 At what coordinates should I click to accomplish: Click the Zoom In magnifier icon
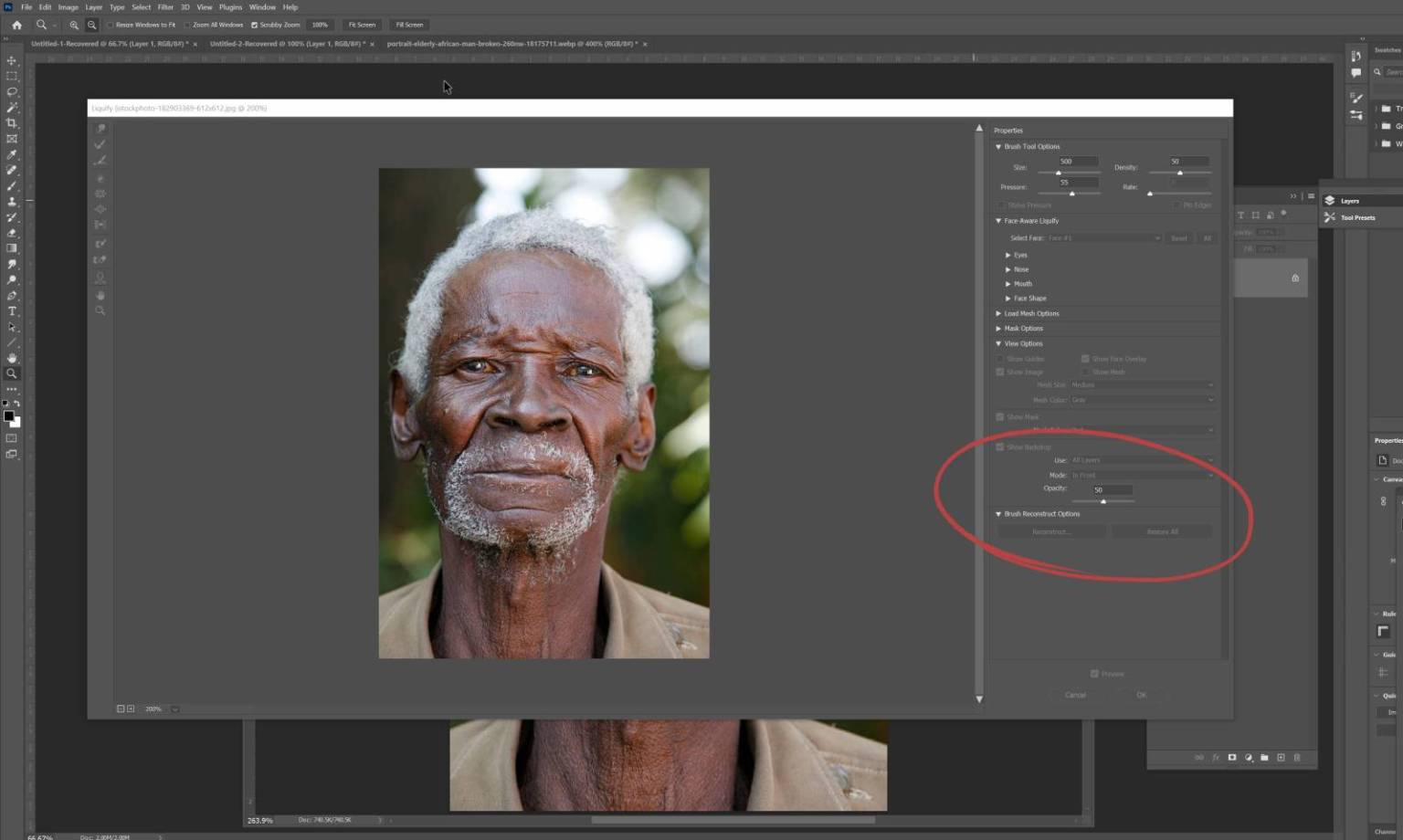click(74, 25)
